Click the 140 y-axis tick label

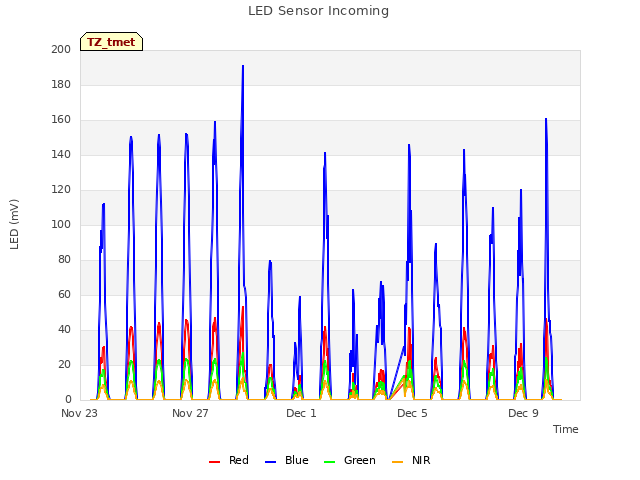pos(61,155)
